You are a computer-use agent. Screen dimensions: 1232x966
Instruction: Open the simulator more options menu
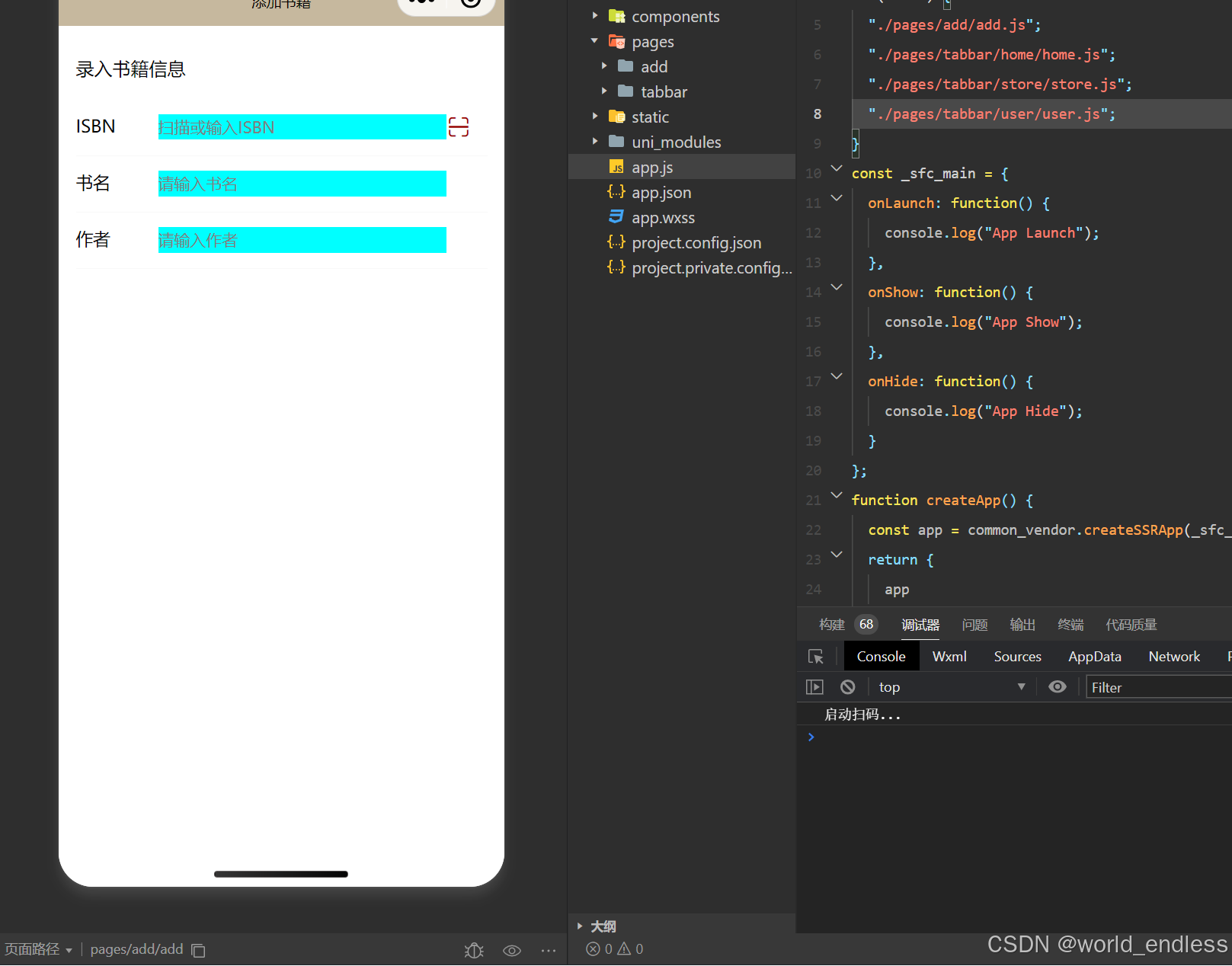(549, 950)
